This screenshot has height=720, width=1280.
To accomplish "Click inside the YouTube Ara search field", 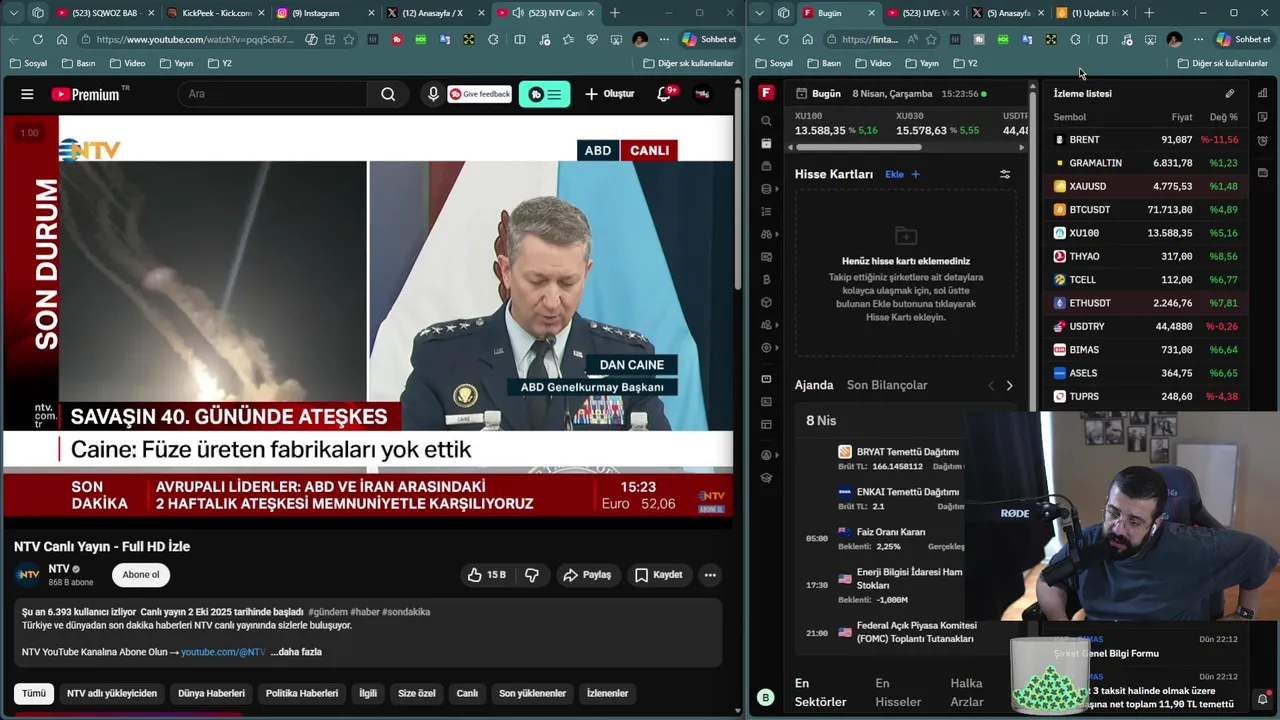I will click(274, 94).
